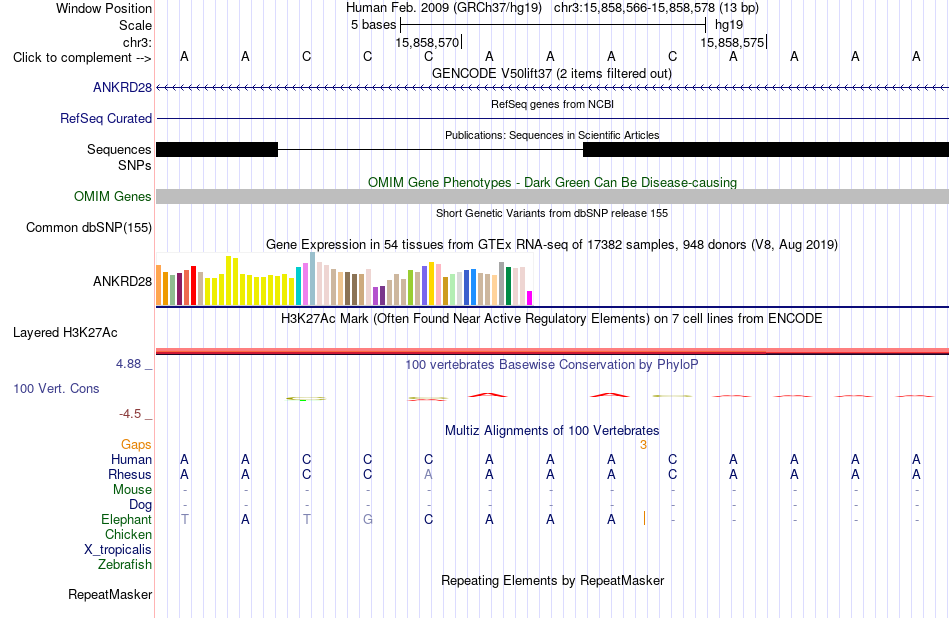Screen dimensions: 950x618
Task: Click the 'Rhesus' alignment row label
Action: pos(130,474)
